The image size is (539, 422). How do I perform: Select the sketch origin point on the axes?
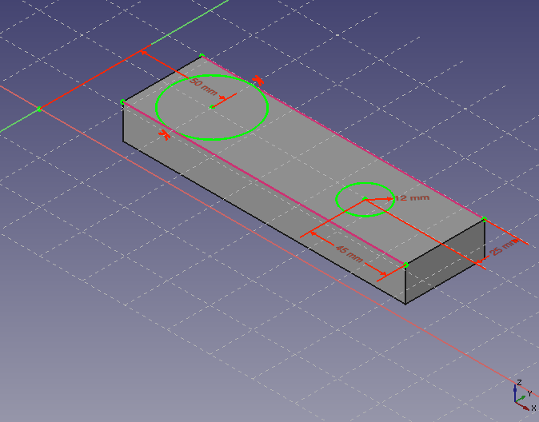[x=40, y=109]
